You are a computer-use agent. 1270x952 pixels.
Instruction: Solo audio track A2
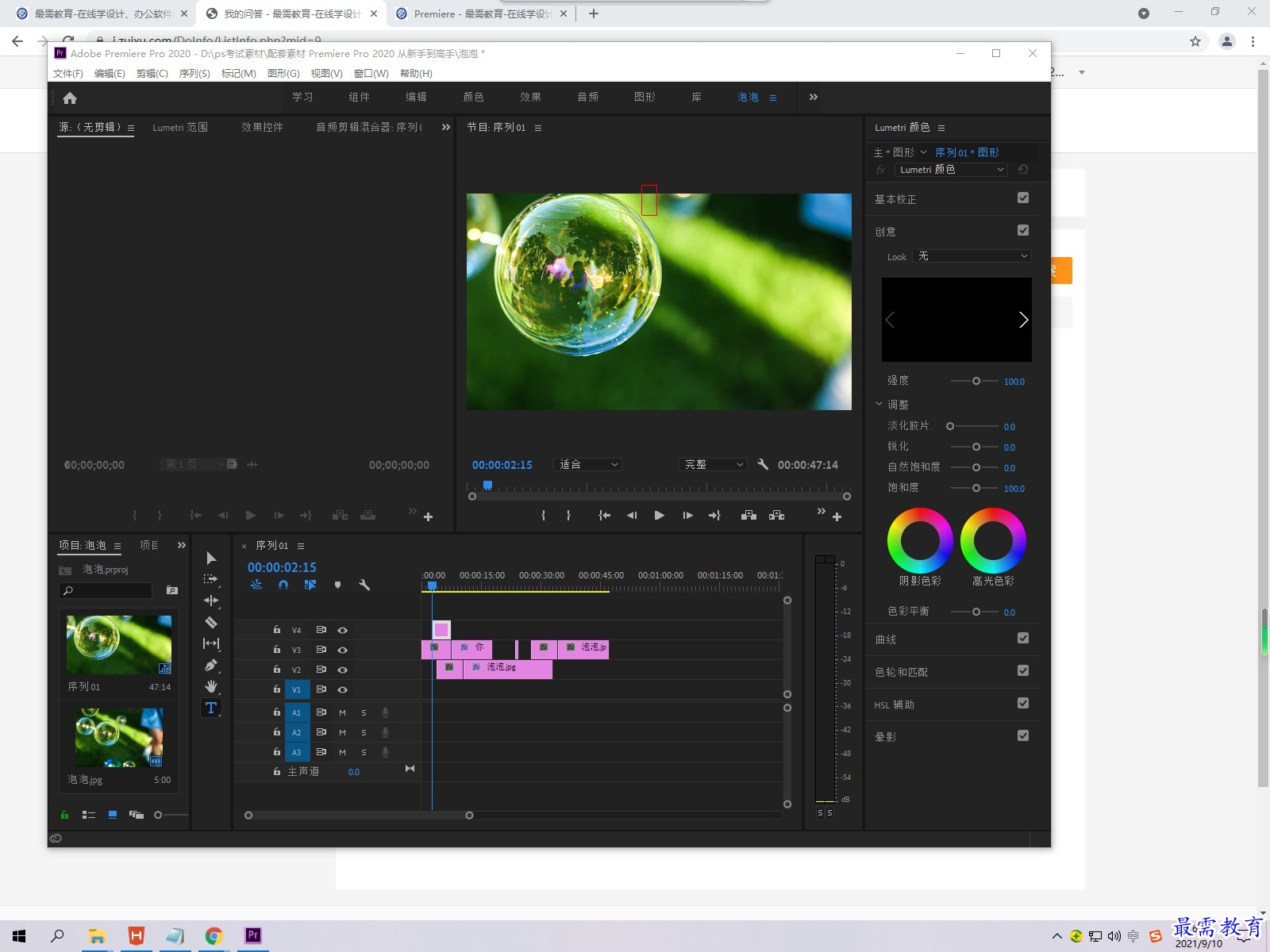[x=364, y=732]
